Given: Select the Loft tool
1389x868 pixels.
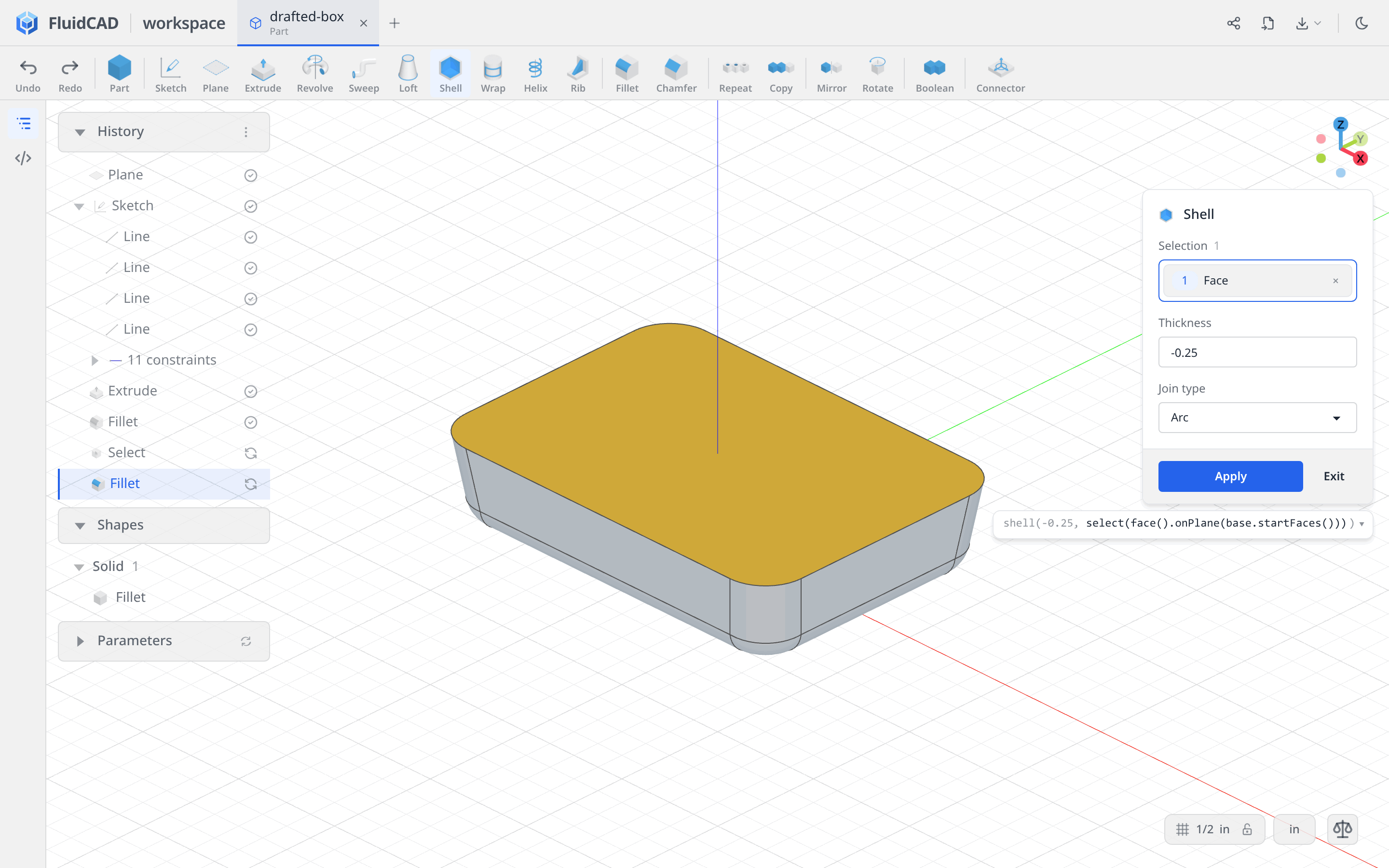Looking at the screenshot, I should tap(408, 74).
